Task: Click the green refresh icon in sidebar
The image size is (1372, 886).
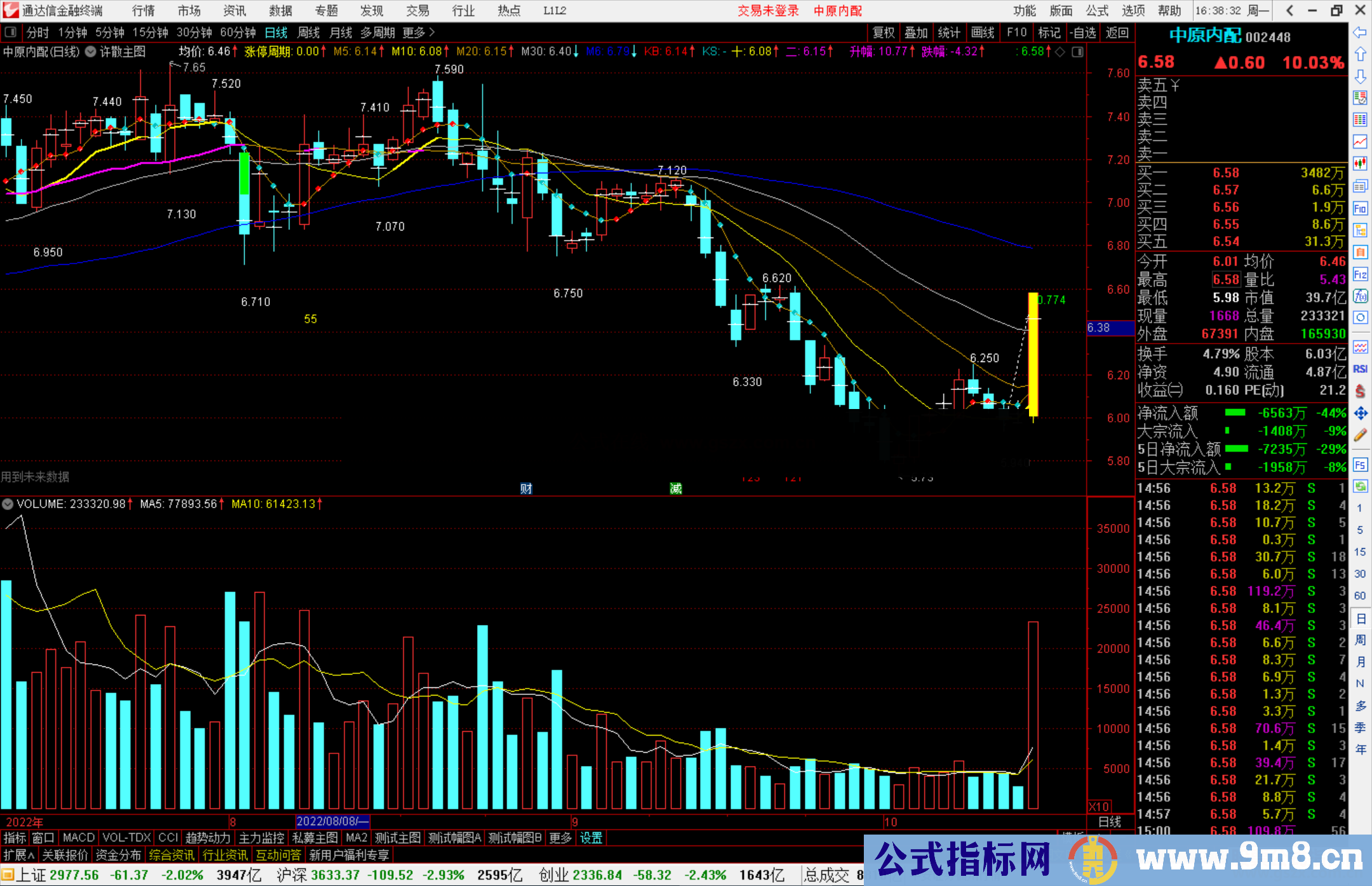Action: (1360, 487)
